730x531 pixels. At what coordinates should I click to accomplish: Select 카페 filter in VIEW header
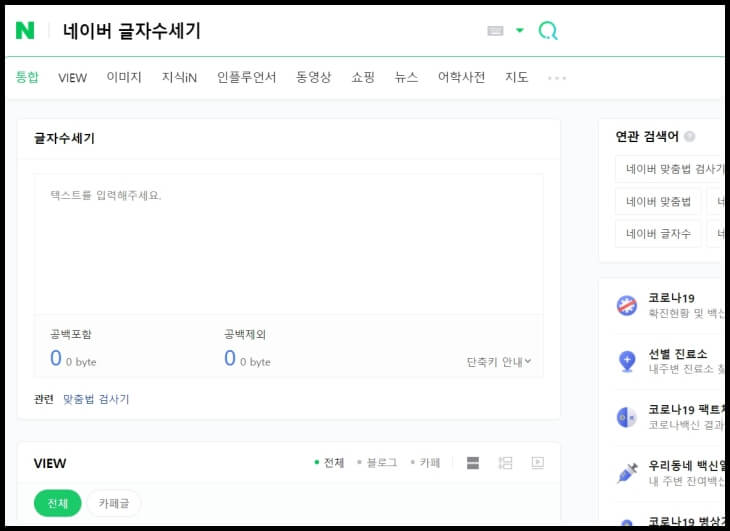coord(425,463)
